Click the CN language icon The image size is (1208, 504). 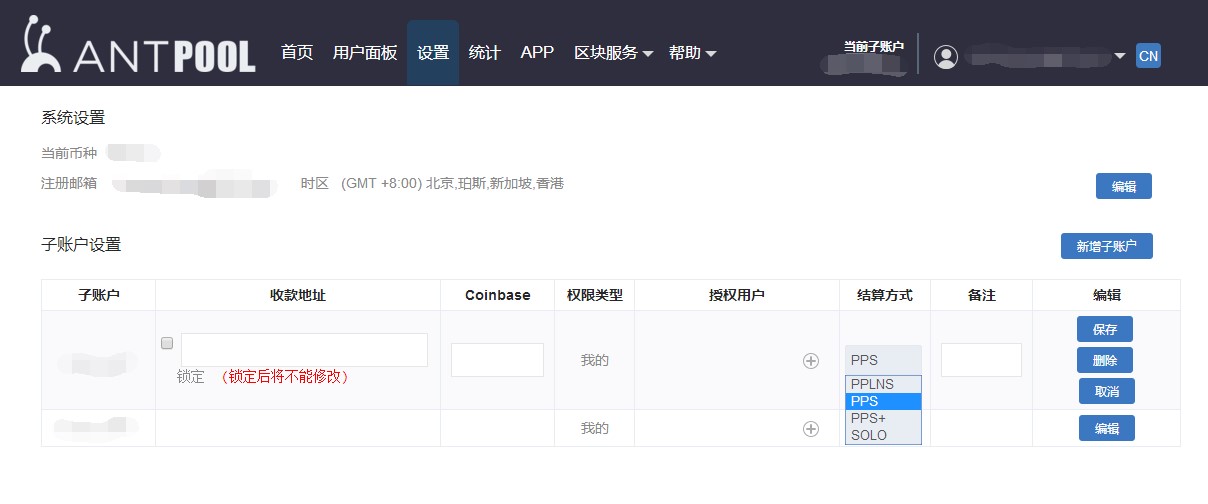coord(1148,56)
